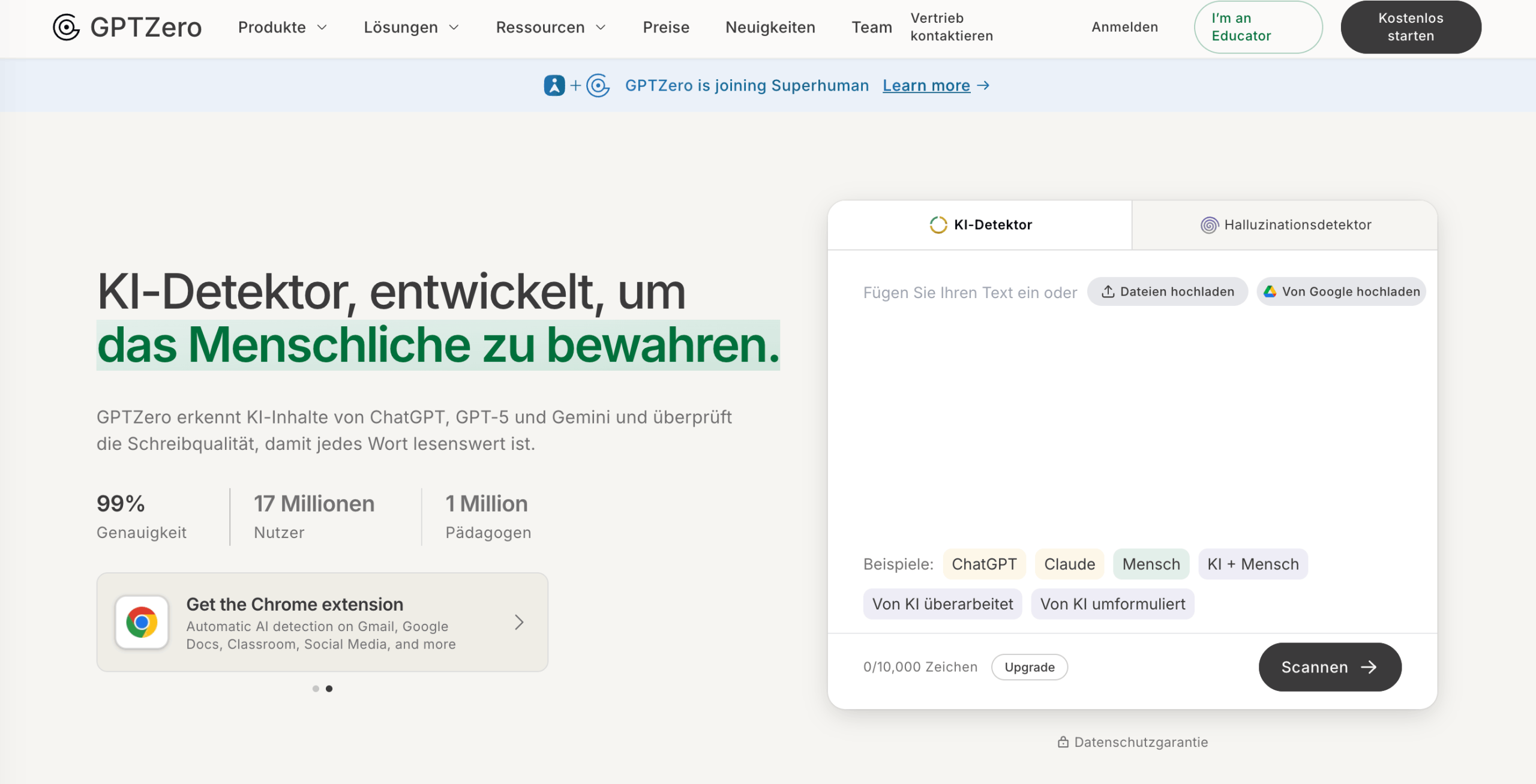Viewport: 1536px width, 784px height.
Task: Click the Kostenlos starten button
Action: [1411, 27]
